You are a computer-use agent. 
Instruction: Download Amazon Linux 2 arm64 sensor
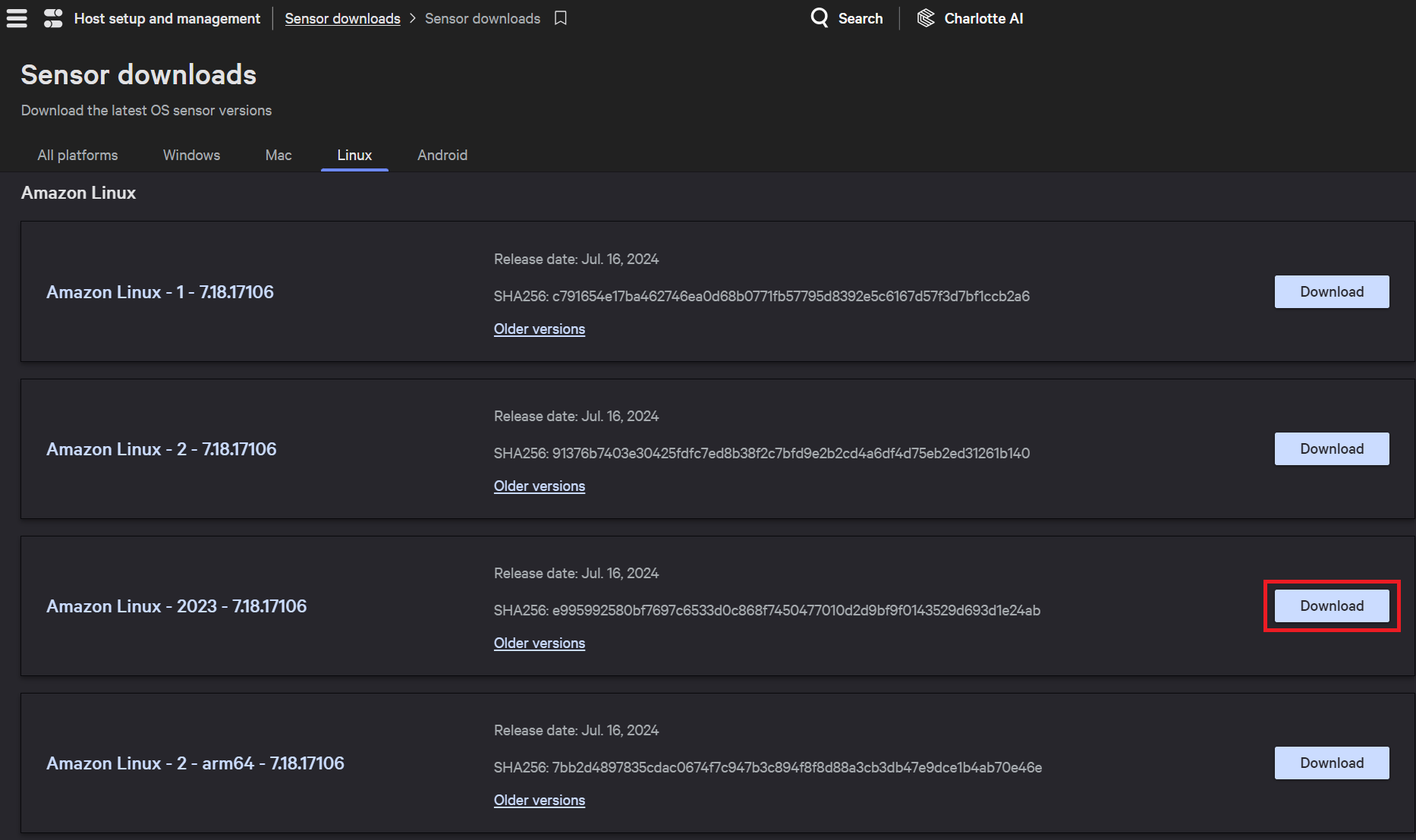point(1332,763)
